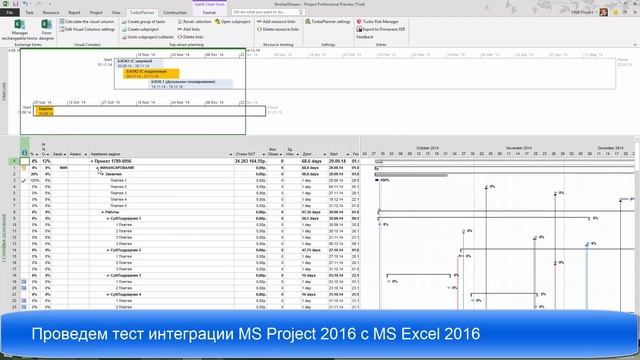Open the Gantt Chart Tools Format tab
The image size is (640, 360).
pyautogui.click(x=209, y=13)
